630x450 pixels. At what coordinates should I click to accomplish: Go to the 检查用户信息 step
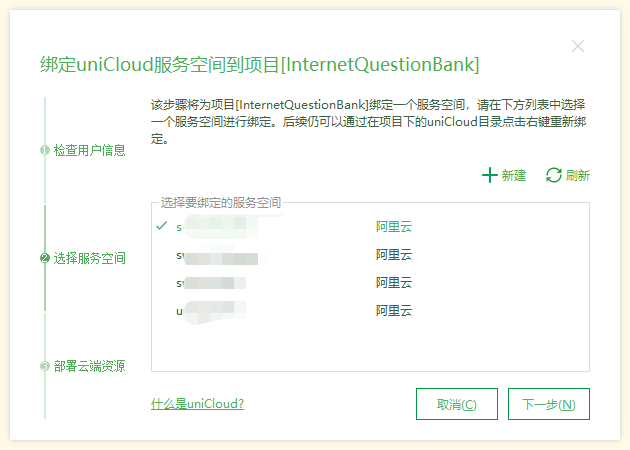(x=90, y=150)
